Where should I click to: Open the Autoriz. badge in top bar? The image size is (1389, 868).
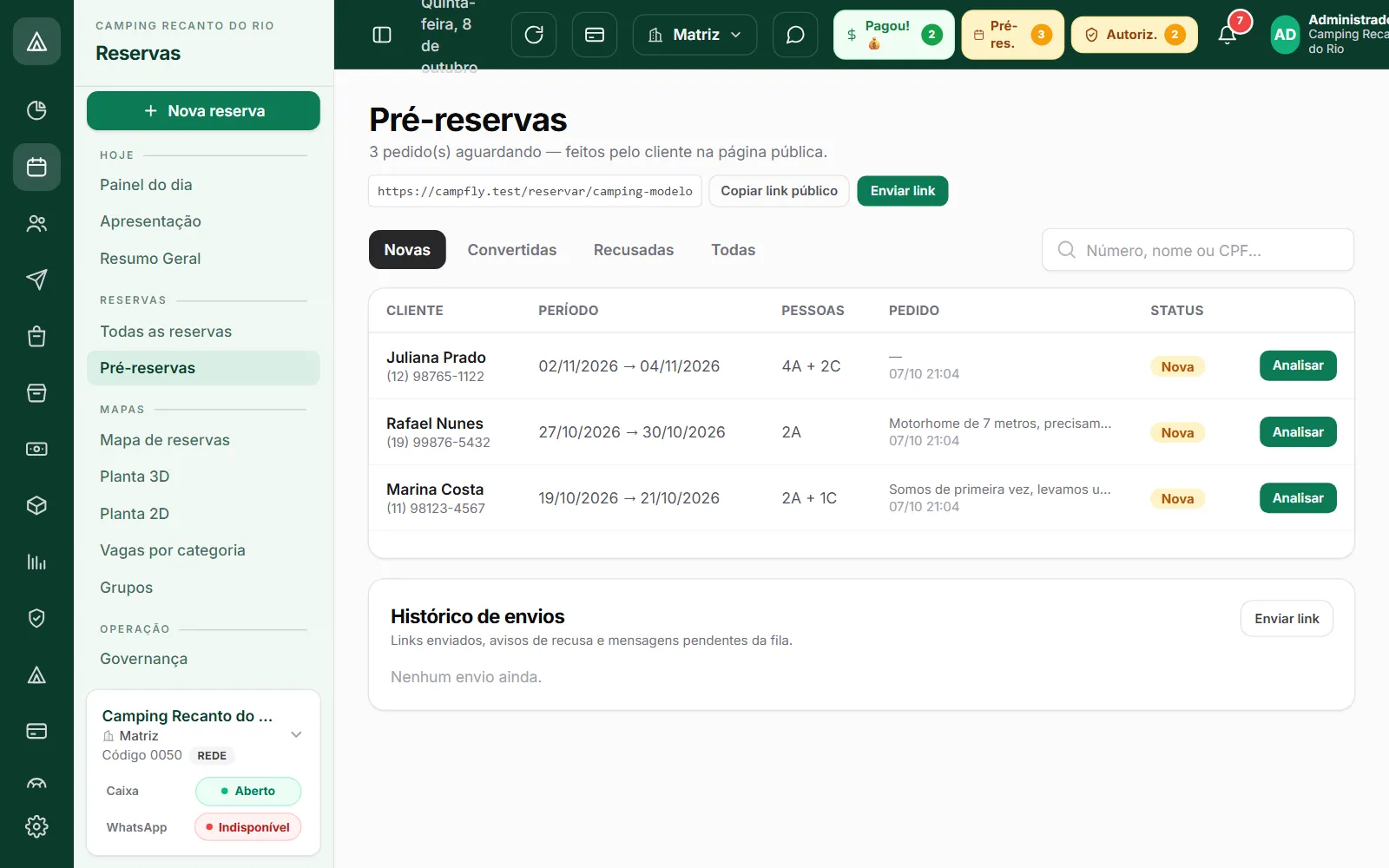pyautogui.click(x=1135, y=35)
